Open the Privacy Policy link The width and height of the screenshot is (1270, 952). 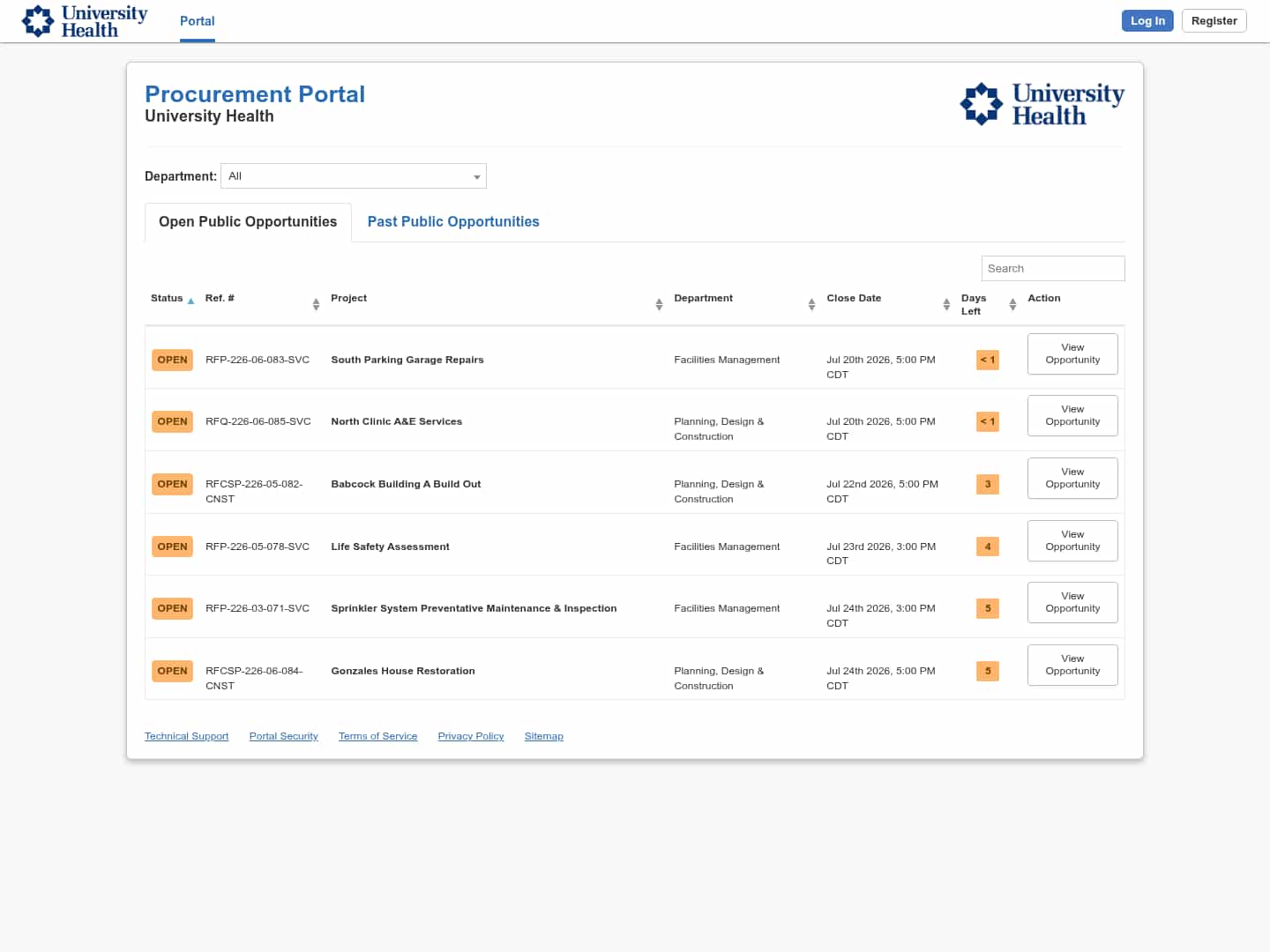tap(471, 736)
